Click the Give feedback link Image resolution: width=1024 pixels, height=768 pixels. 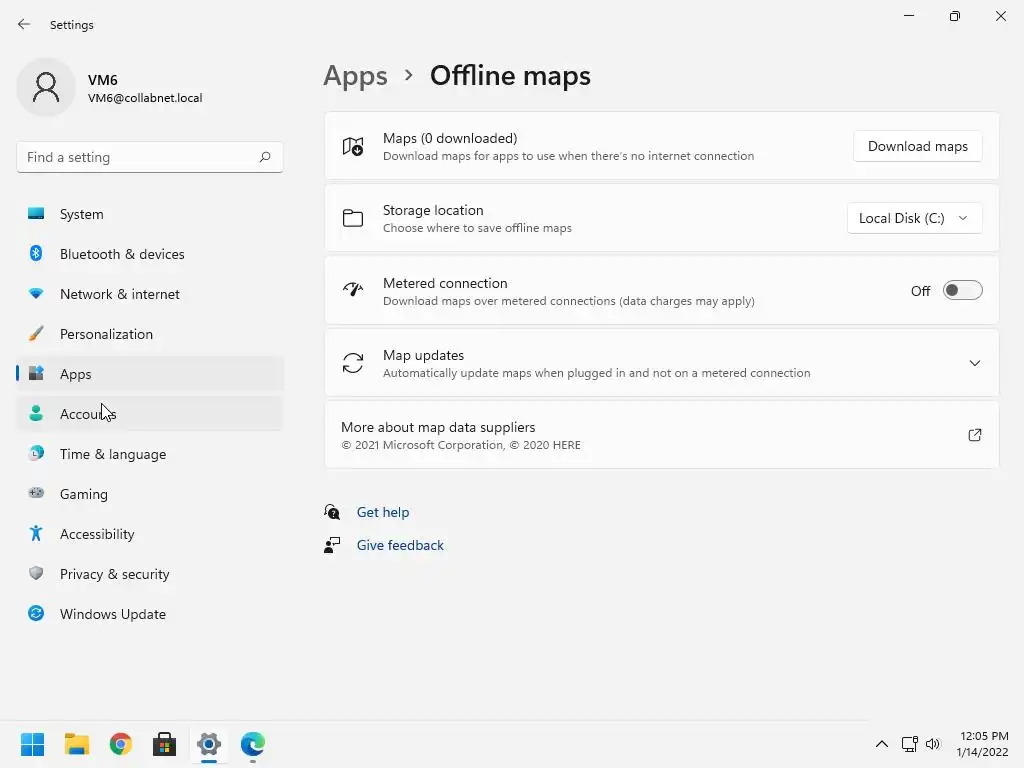(x=400, y=545)
